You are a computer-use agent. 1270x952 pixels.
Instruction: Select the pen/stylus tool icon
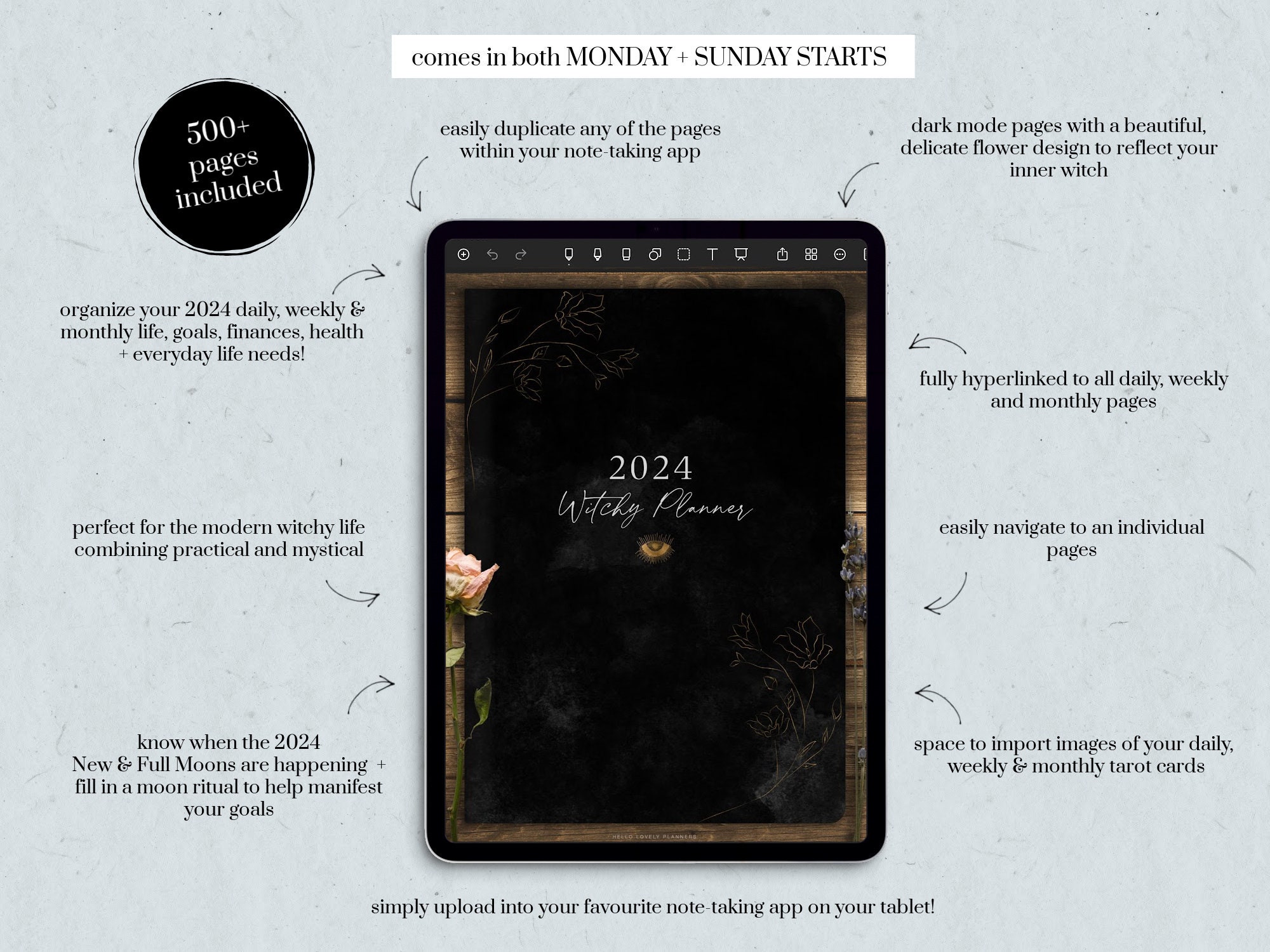pyautogui.click(x=568, y=255)
